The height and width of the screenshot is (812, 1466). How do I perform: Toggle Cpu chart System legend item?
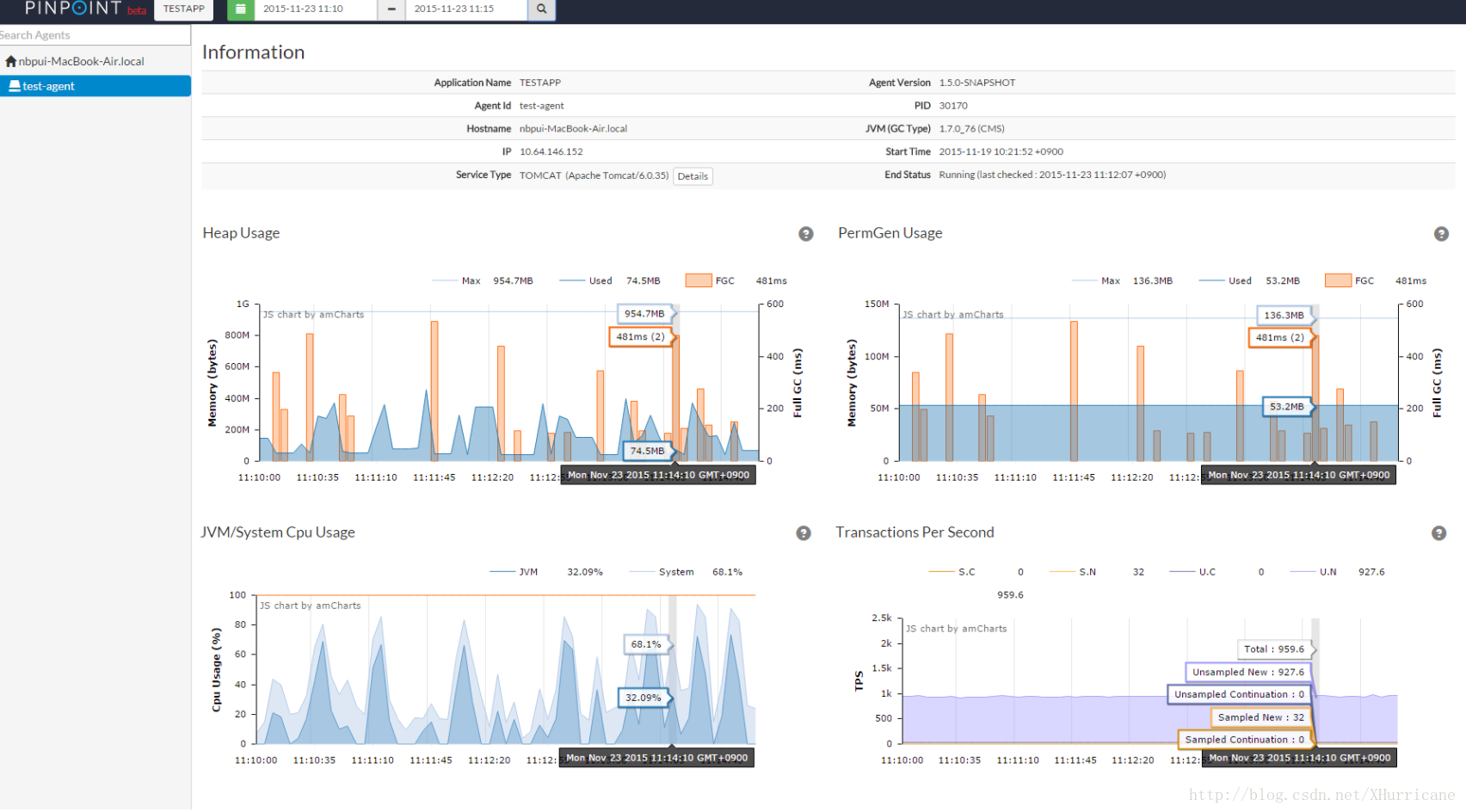click(661, 572)
